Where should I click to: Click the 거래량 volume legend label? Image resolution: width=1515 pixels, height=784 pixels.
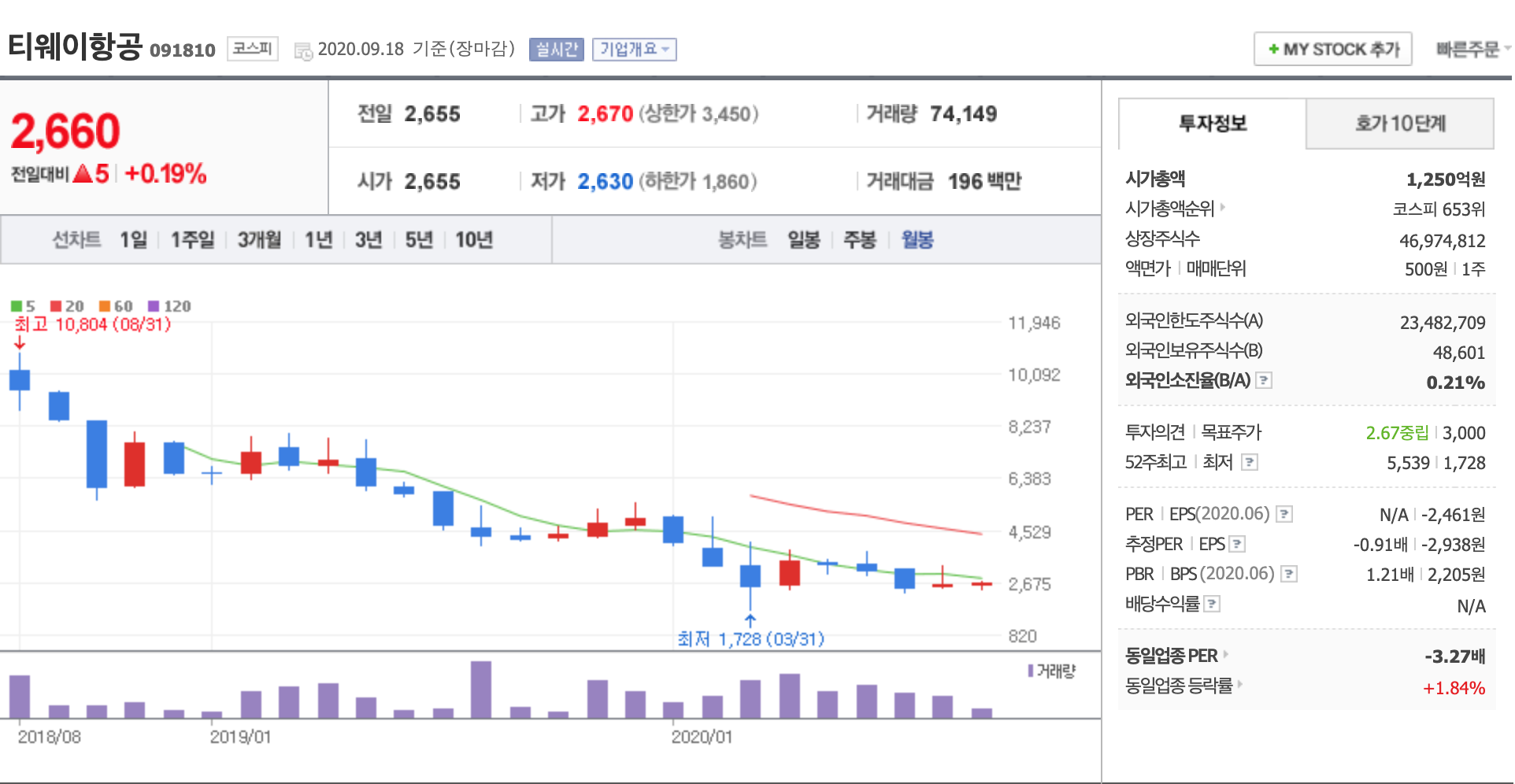tap(1056, 671)
